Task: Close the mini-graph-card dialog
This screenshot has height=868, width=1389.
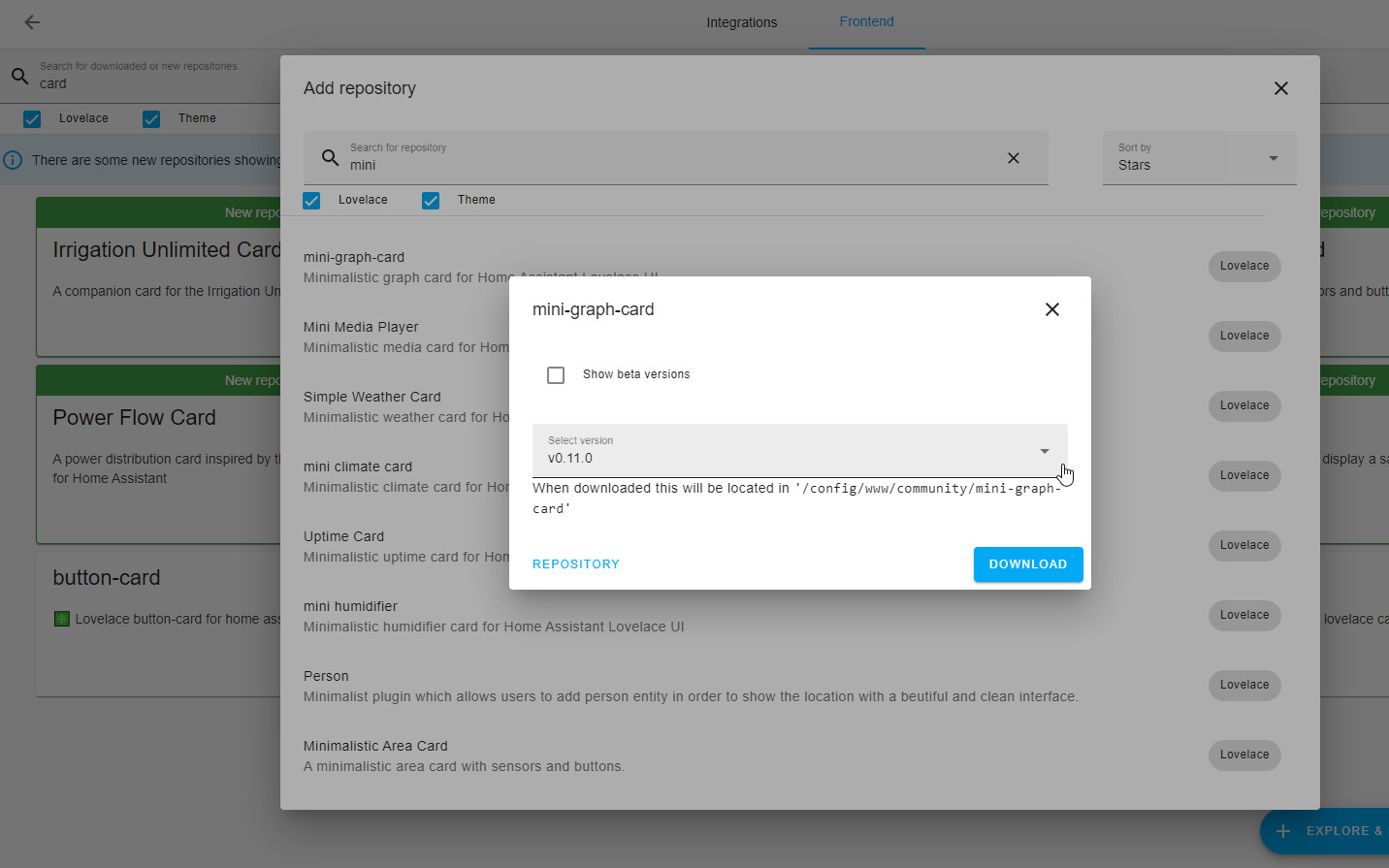Action: [1051, 309]
